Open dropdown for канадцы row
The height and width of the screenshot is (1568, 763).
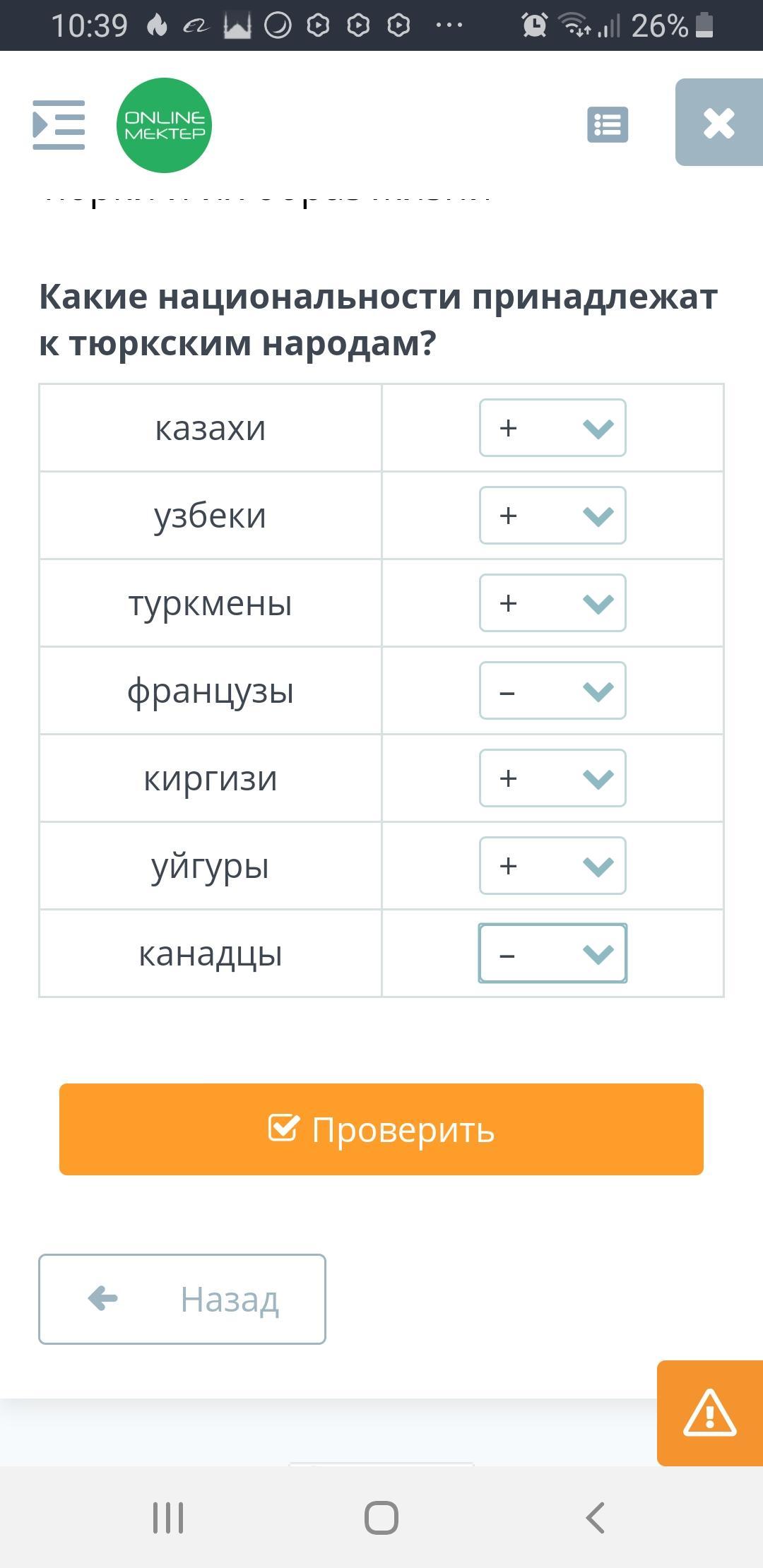click(x=552, y=954)
